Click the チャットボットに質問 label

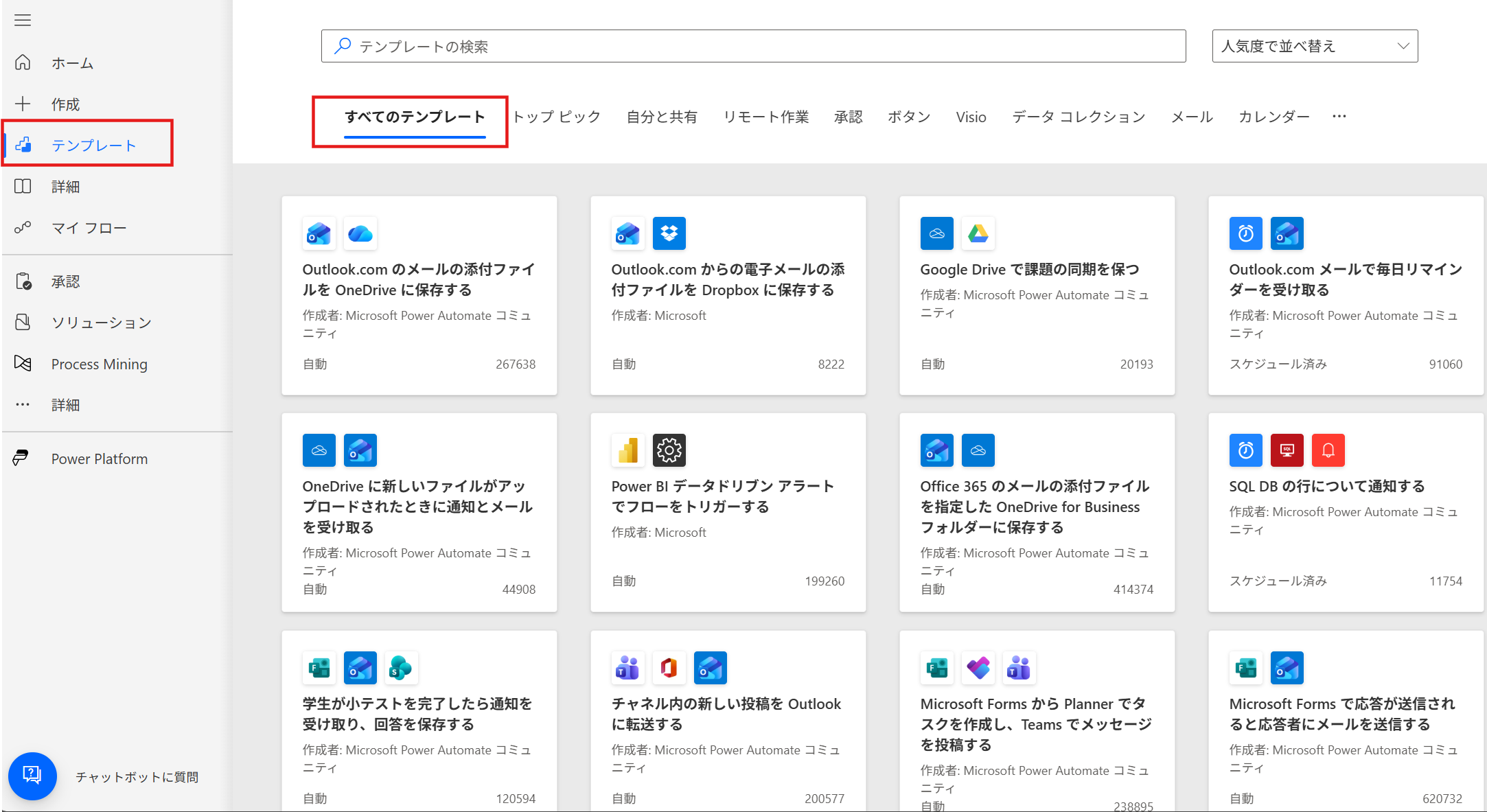click(x=137, y=777)
